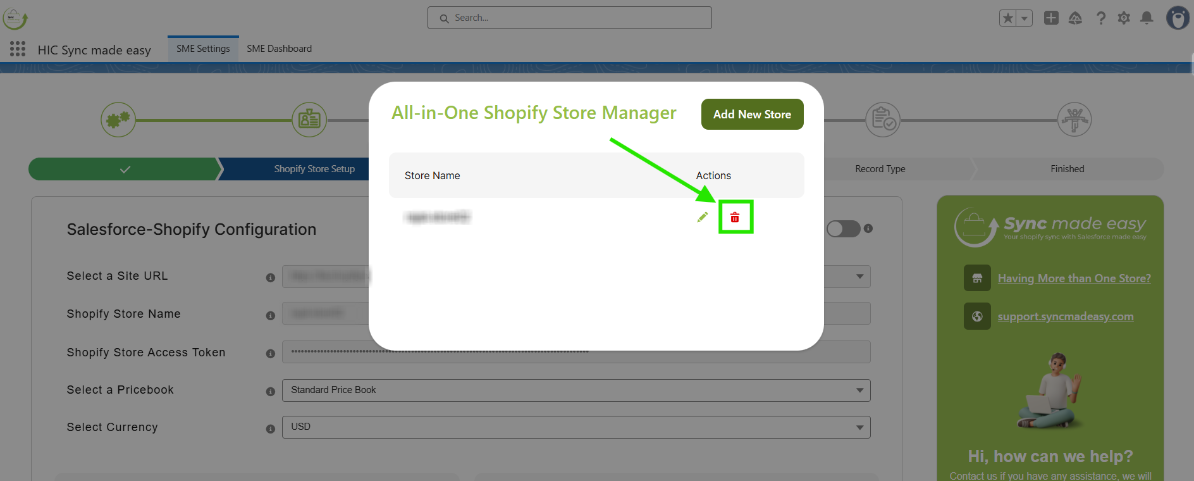Screen dimensions: 1194x481
Task: Click the info icon for Select a Site URL
Action: tap(270, 278)
